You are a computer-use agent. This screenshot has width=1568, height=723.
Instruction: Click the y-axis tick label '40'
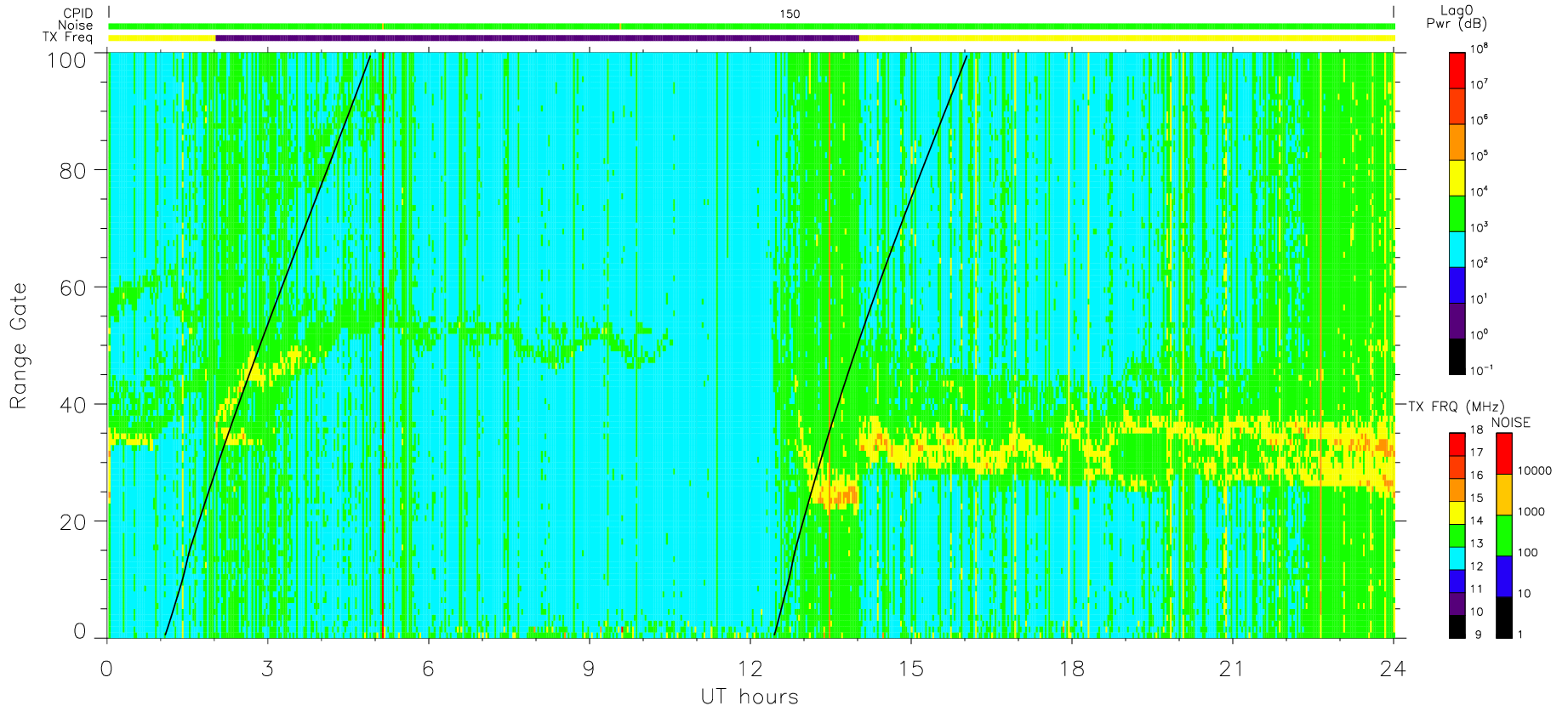[74, 406]
